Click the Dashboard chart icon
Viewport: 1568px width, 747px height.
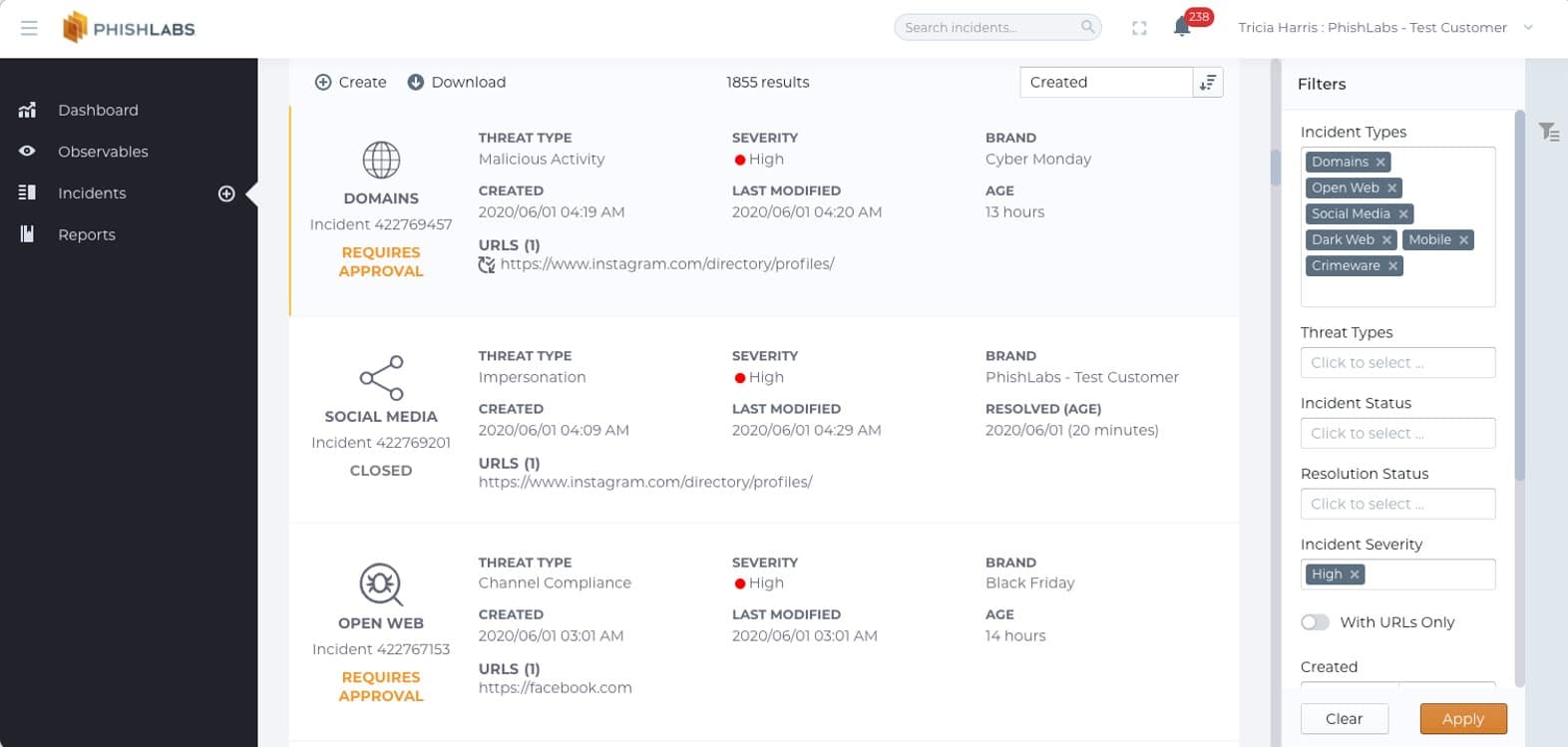click(x=27, y=110)
